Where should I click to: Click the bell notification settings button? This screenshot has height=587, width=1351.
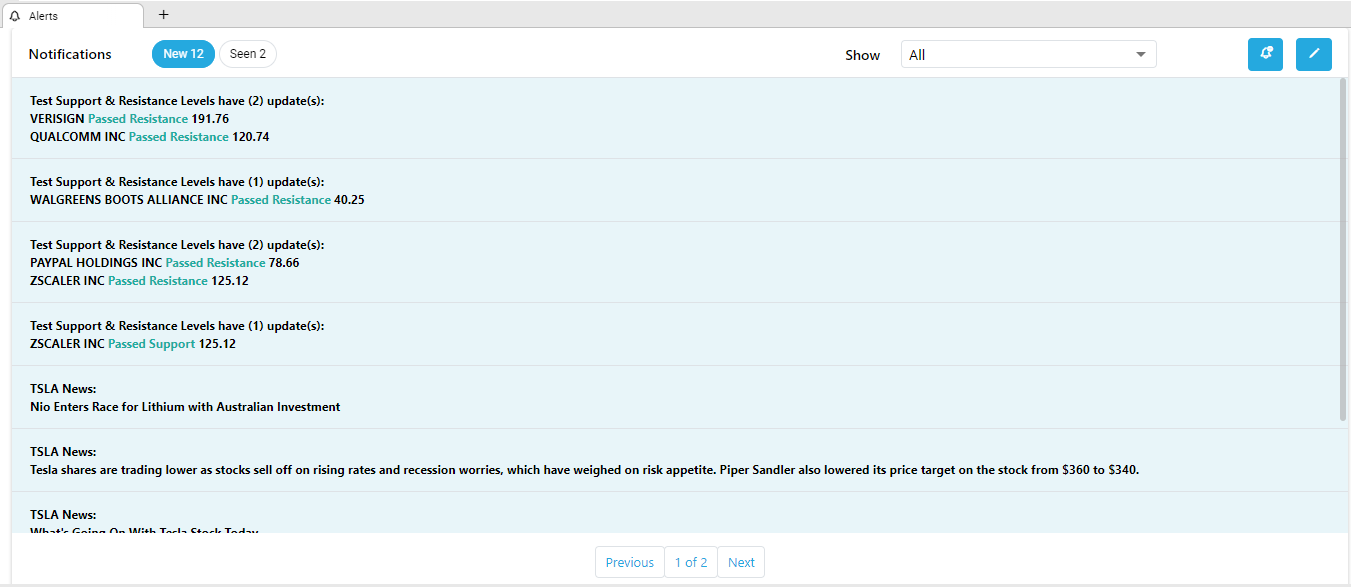tap(1265, 54)
